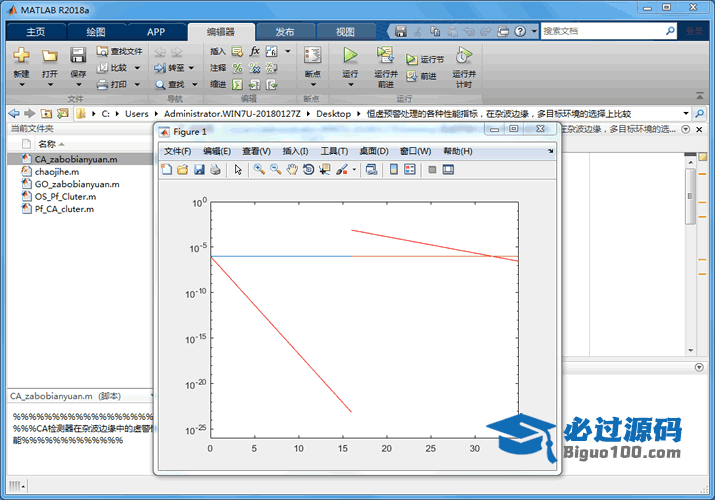Click Find Files button in ribbon
Viewport: 715px width, 500px height.
119,51
